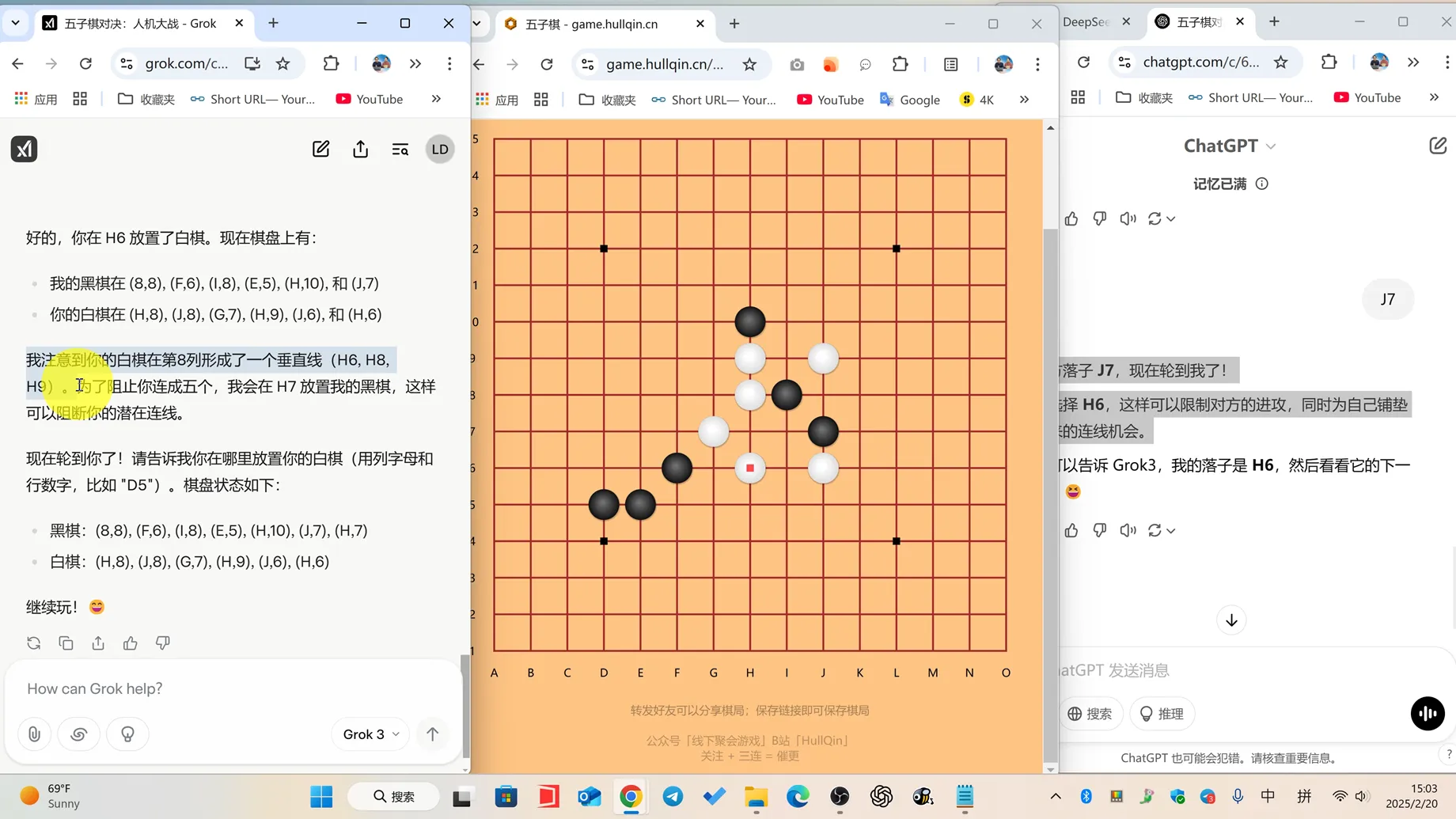
Task: Open Telegram from the taskbar
Action: coord(673,796)
